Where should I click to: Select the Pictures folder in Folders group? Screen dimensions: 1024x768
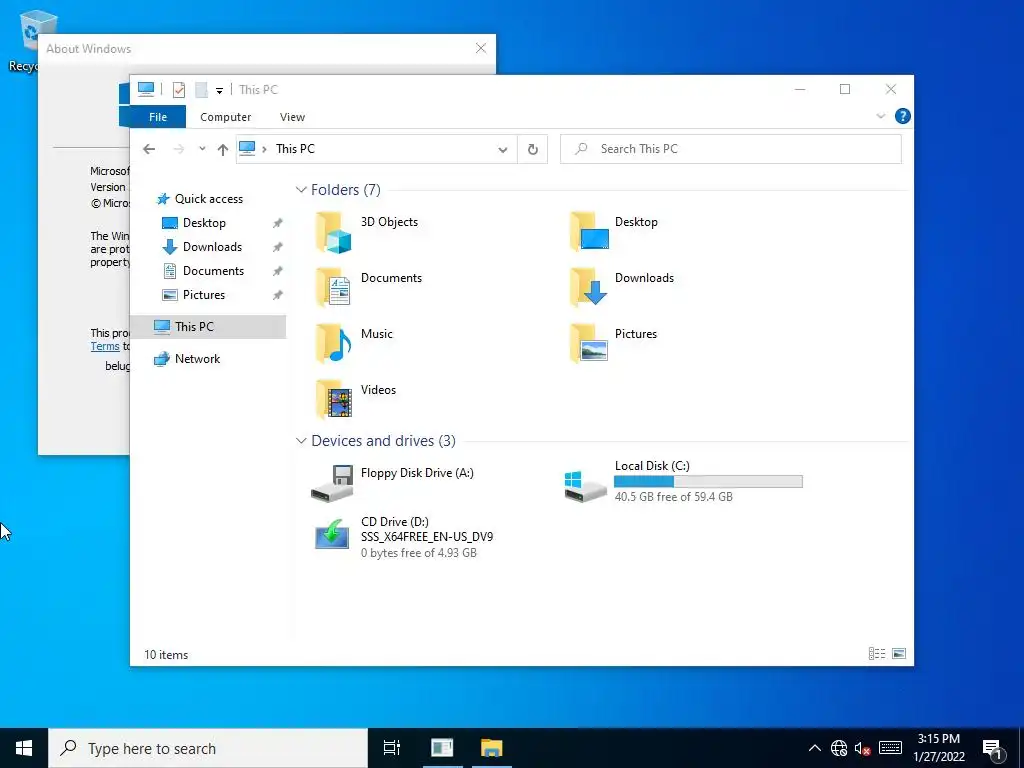click(x=589, y=344)
